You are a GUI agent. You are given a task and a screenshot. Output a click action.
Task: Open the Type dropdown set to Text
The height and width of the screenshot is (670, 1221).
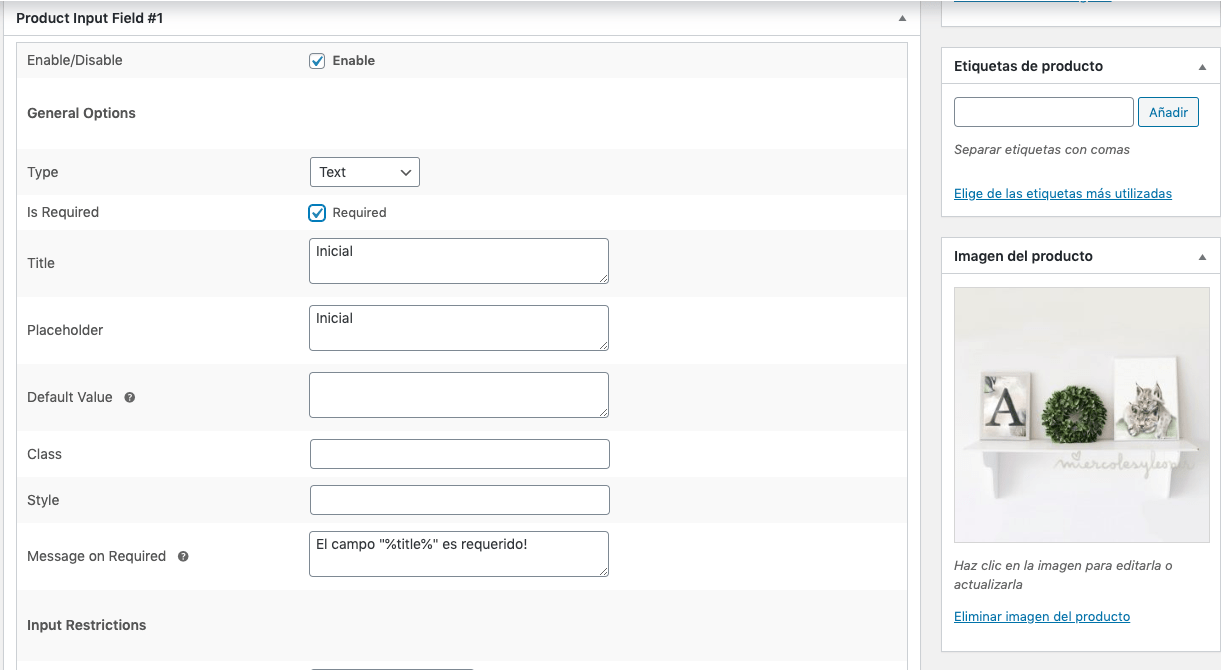point(365,172)
